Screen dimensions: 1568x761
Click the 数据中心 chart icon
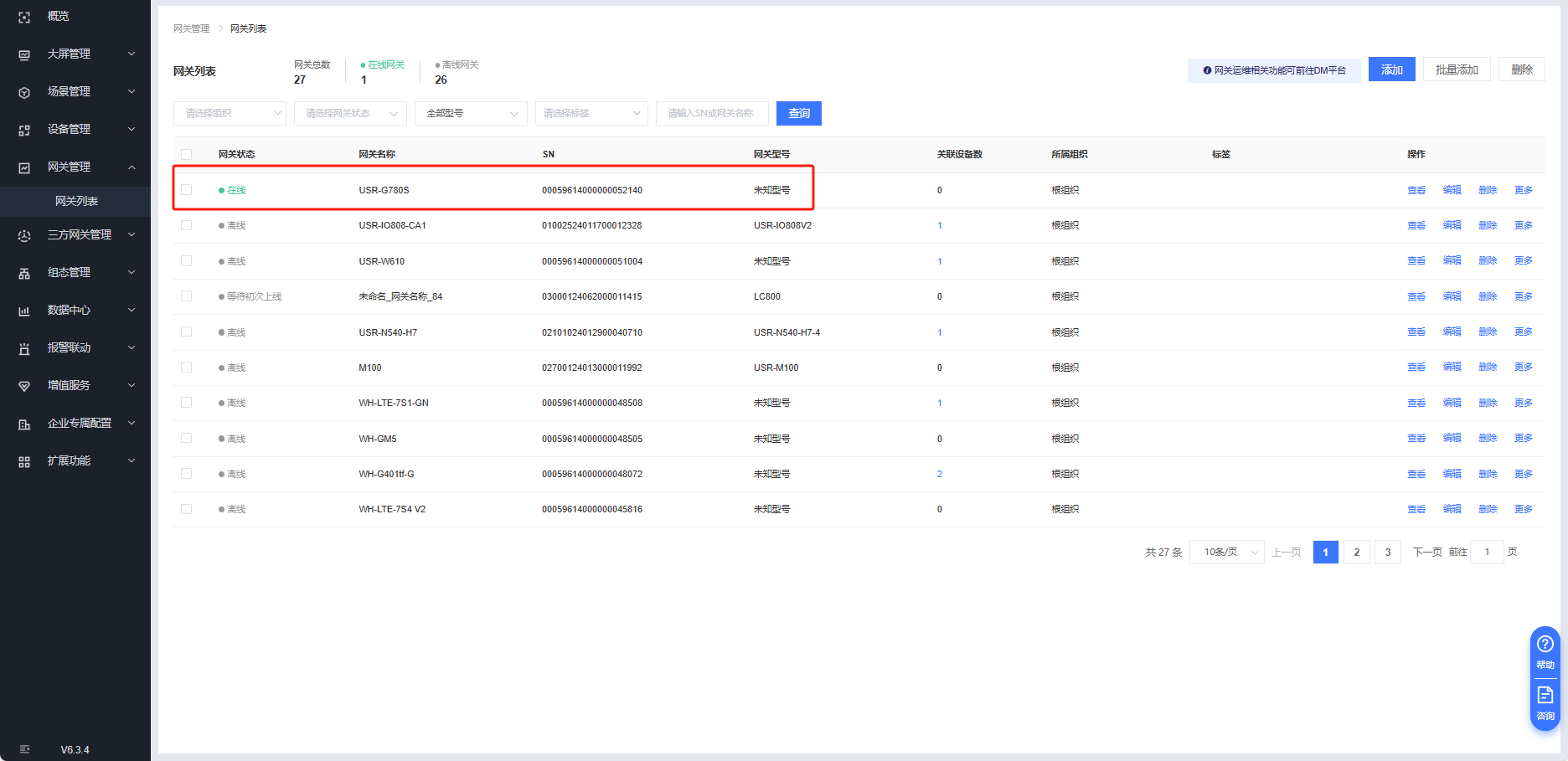[x=24, y=311]
